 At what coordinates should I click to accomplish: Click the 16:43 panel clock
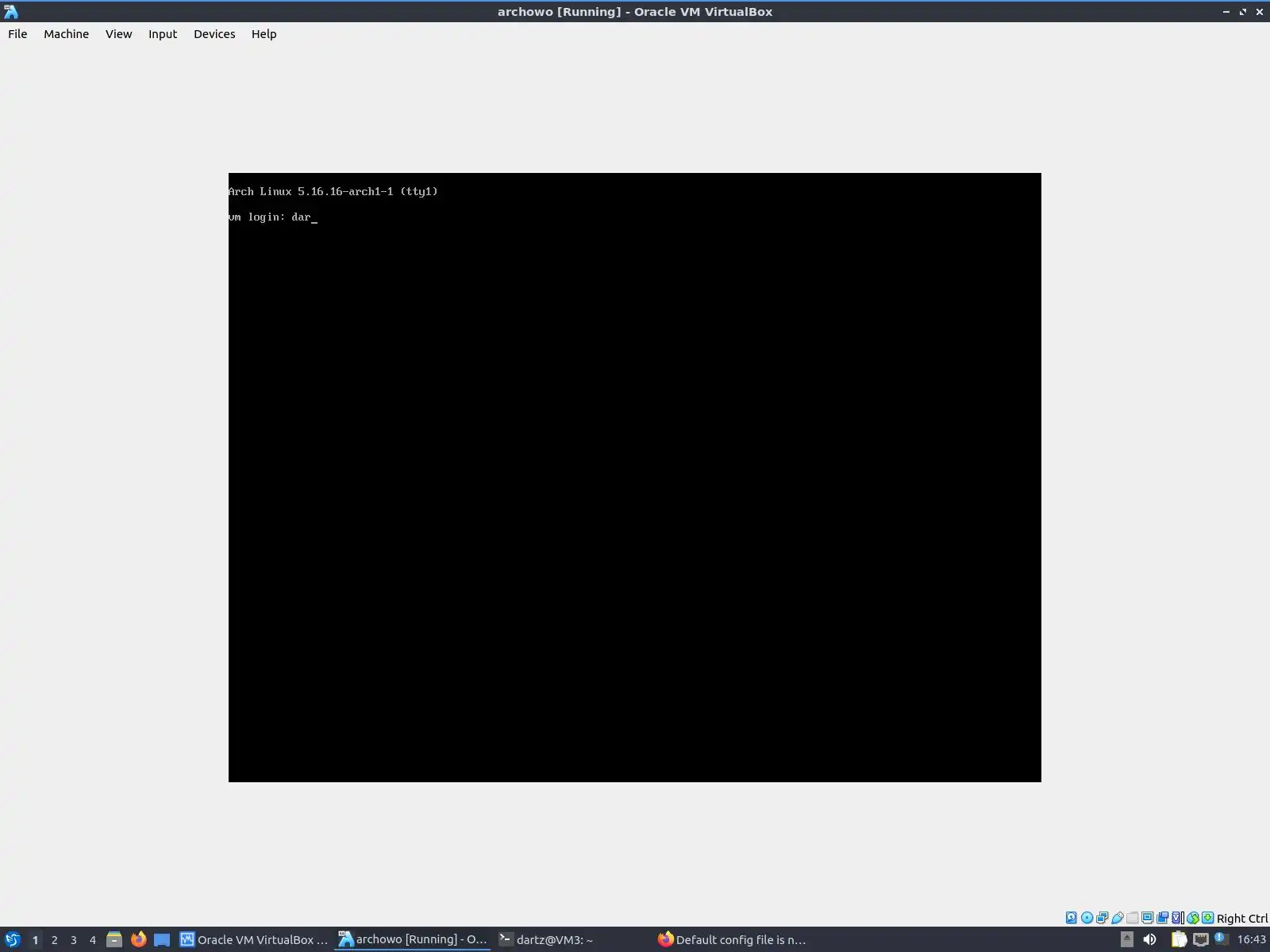1252,940
